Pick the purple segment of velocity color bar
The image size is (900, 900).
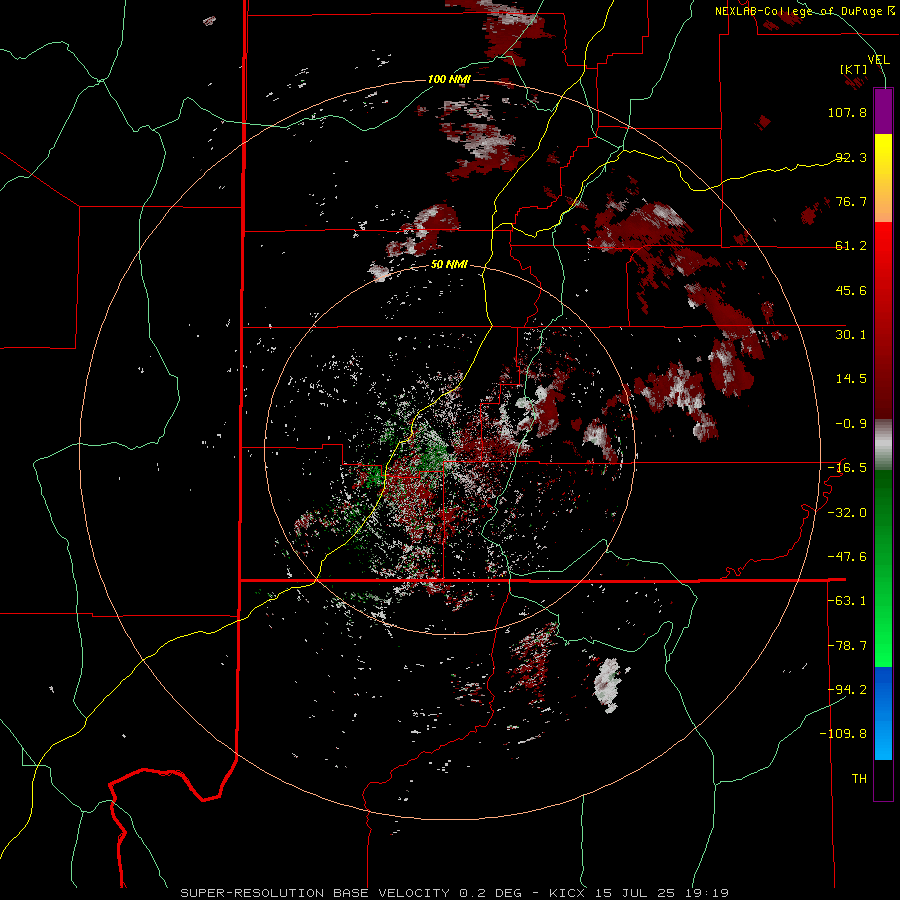click(883, 111)
